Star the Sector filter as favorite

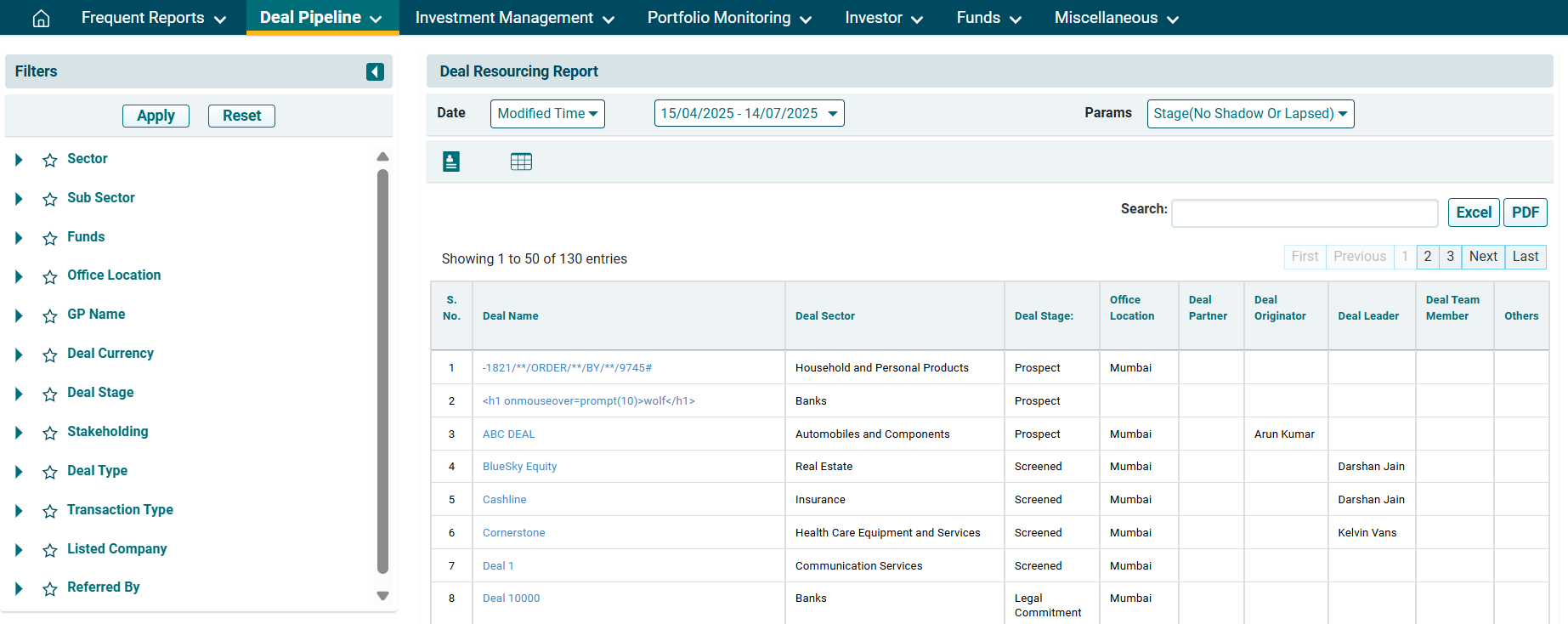pyautogui.click(x=50, y=160)
